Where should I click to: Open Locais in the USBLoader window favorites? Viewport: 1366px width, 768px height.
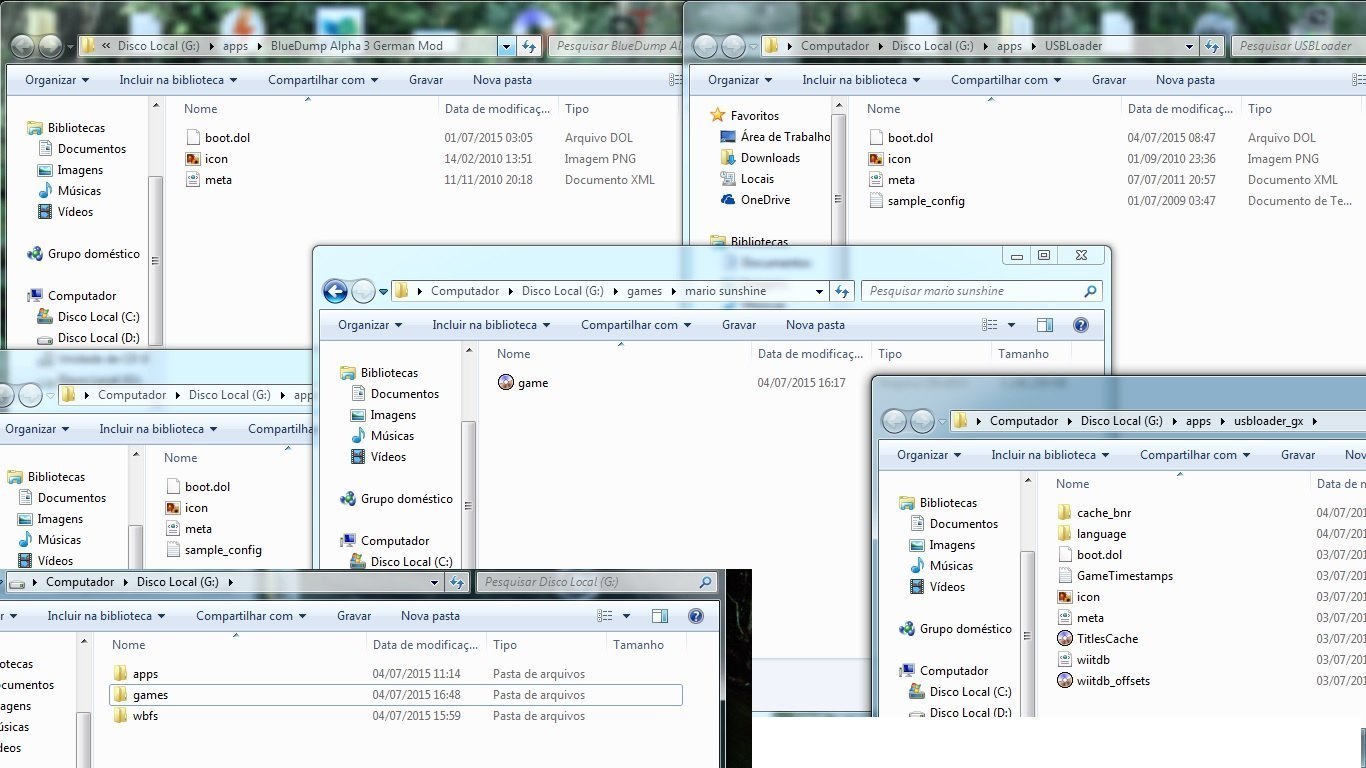747,179
